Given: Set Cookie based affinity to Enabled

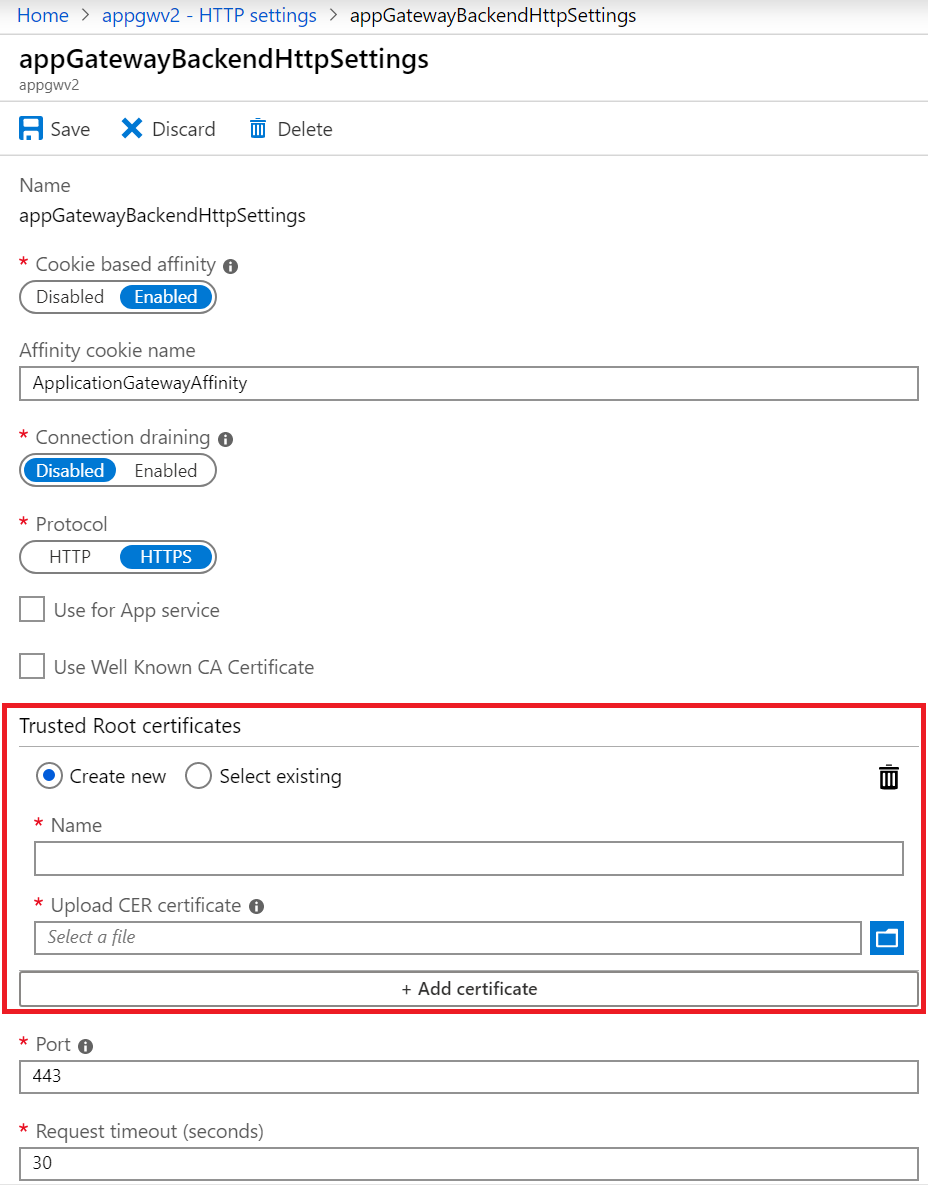Looking at the screenshot, I should 165,297.
